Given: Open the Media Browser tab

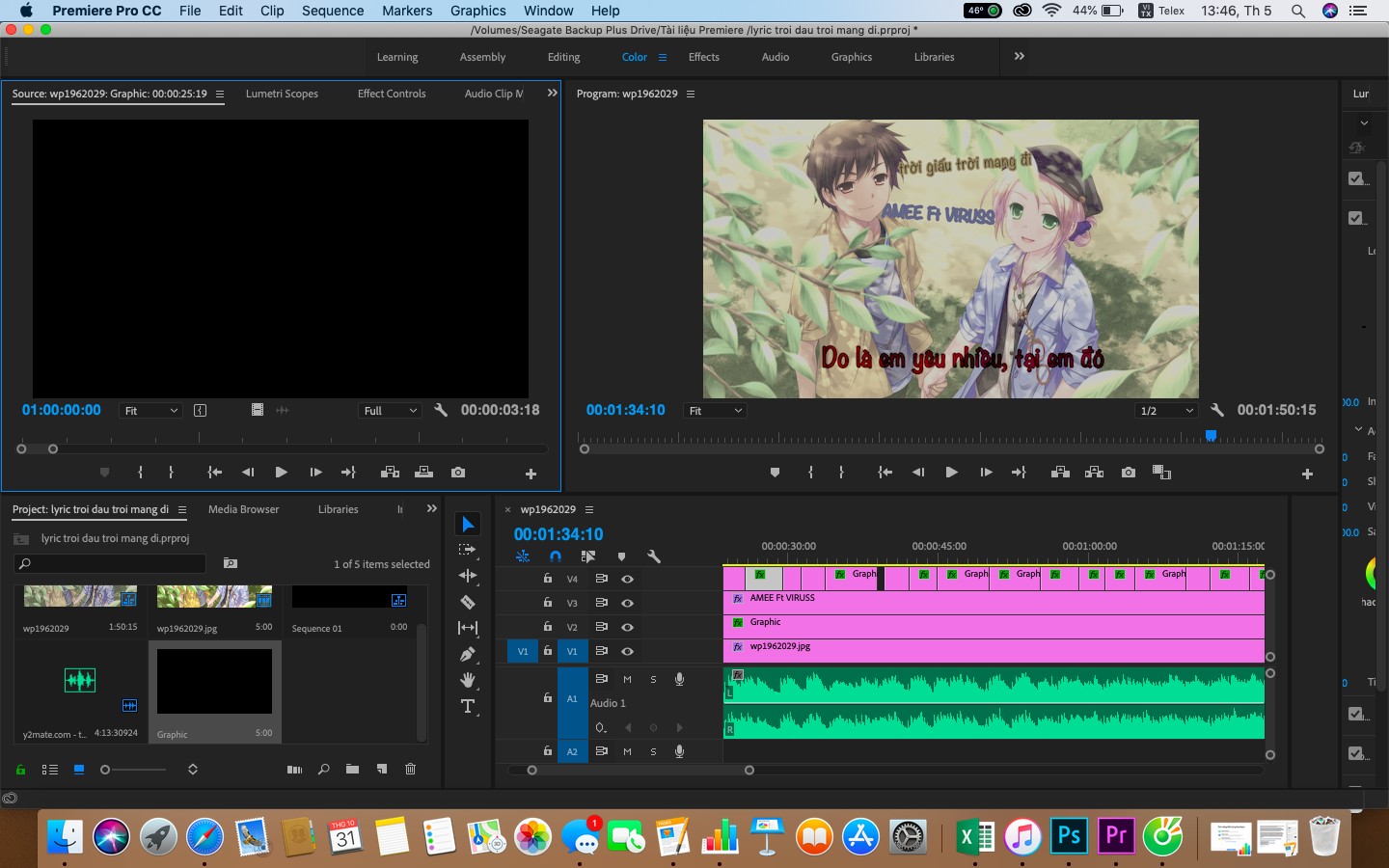Looking at the screenshot, I should [x=244, y=509].
